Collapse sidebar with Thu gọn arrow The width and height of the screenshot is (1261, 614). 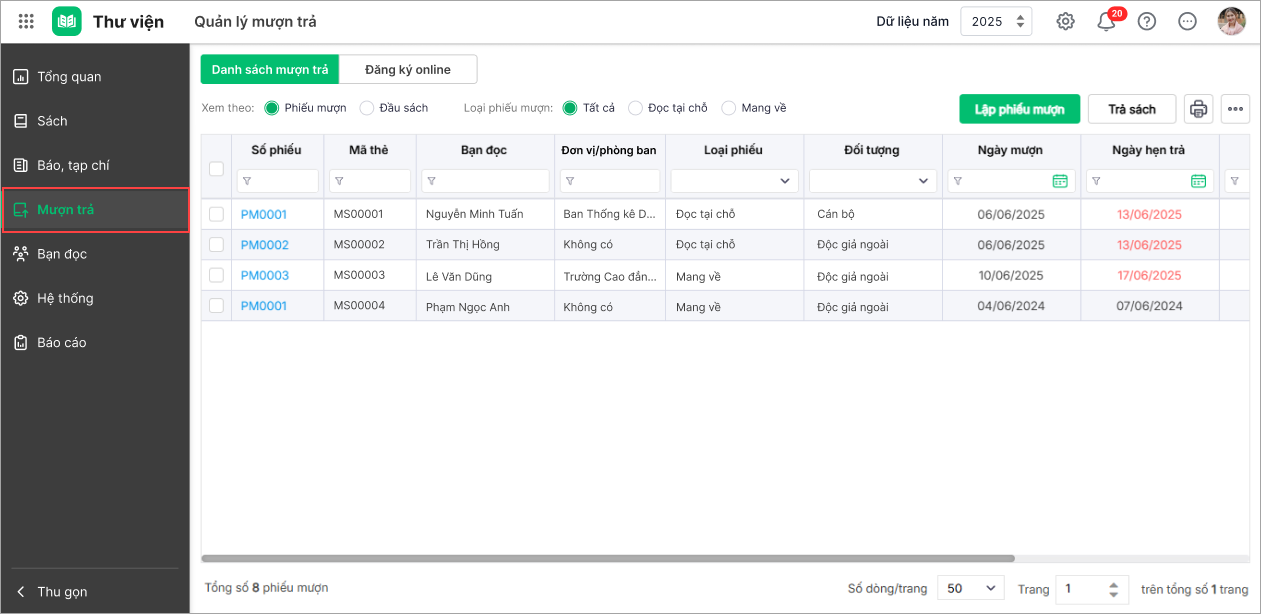pos(20,591)
